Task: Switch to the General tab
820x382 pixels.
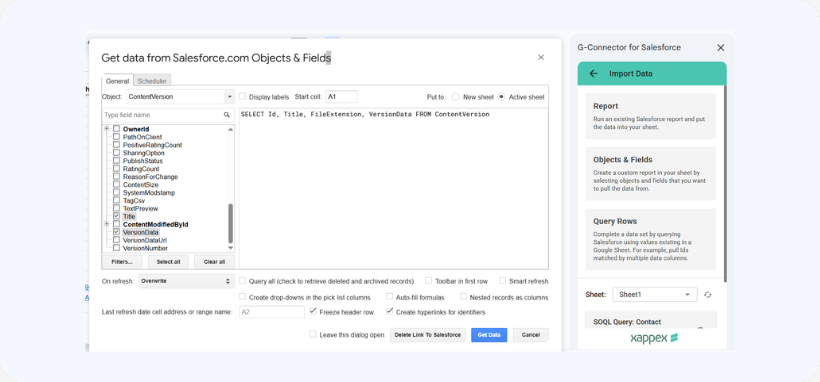Action: [117, 81]
